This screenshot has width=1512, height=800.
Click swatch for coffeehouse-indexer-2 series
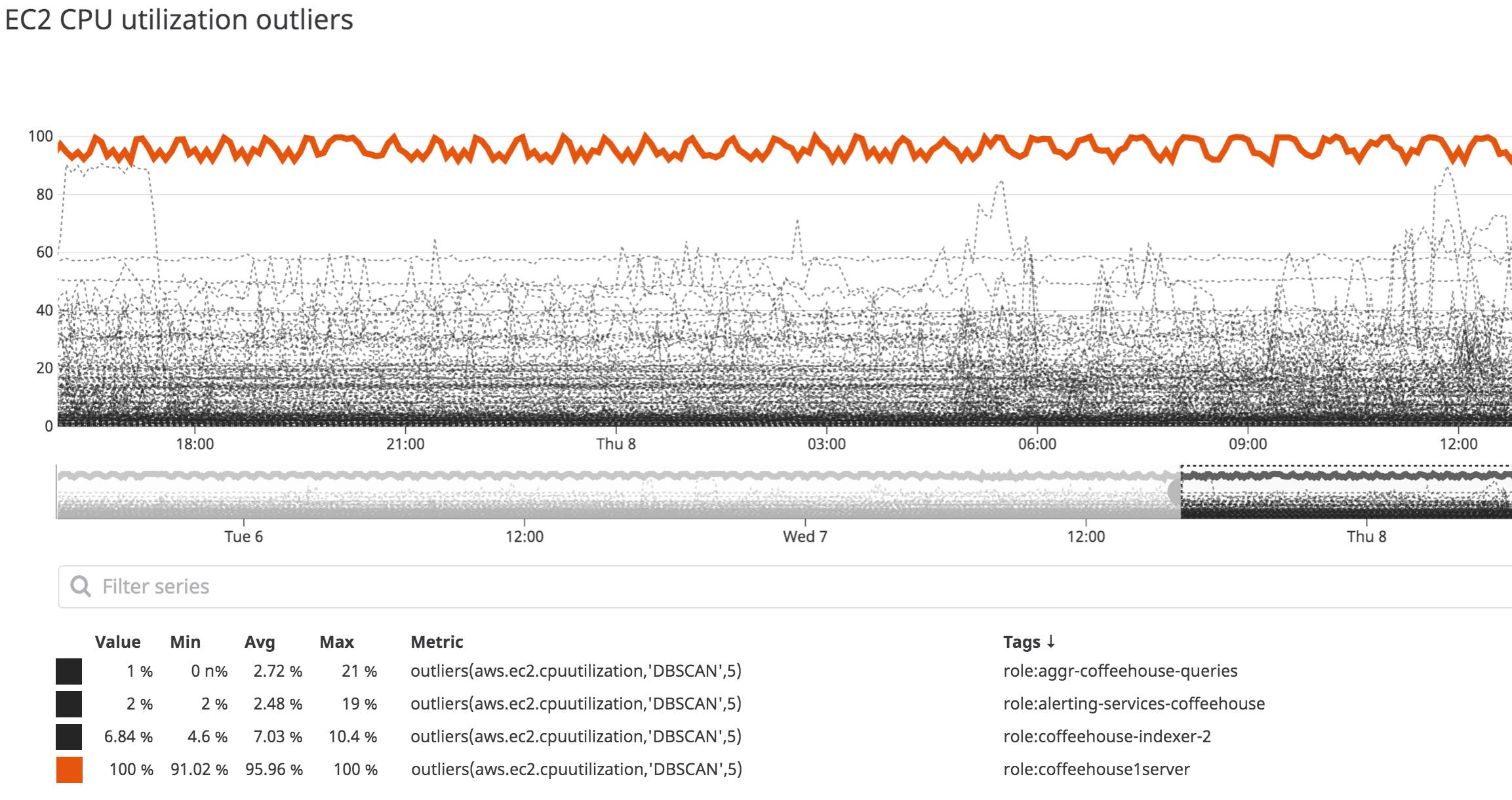(x=69, y=737)
